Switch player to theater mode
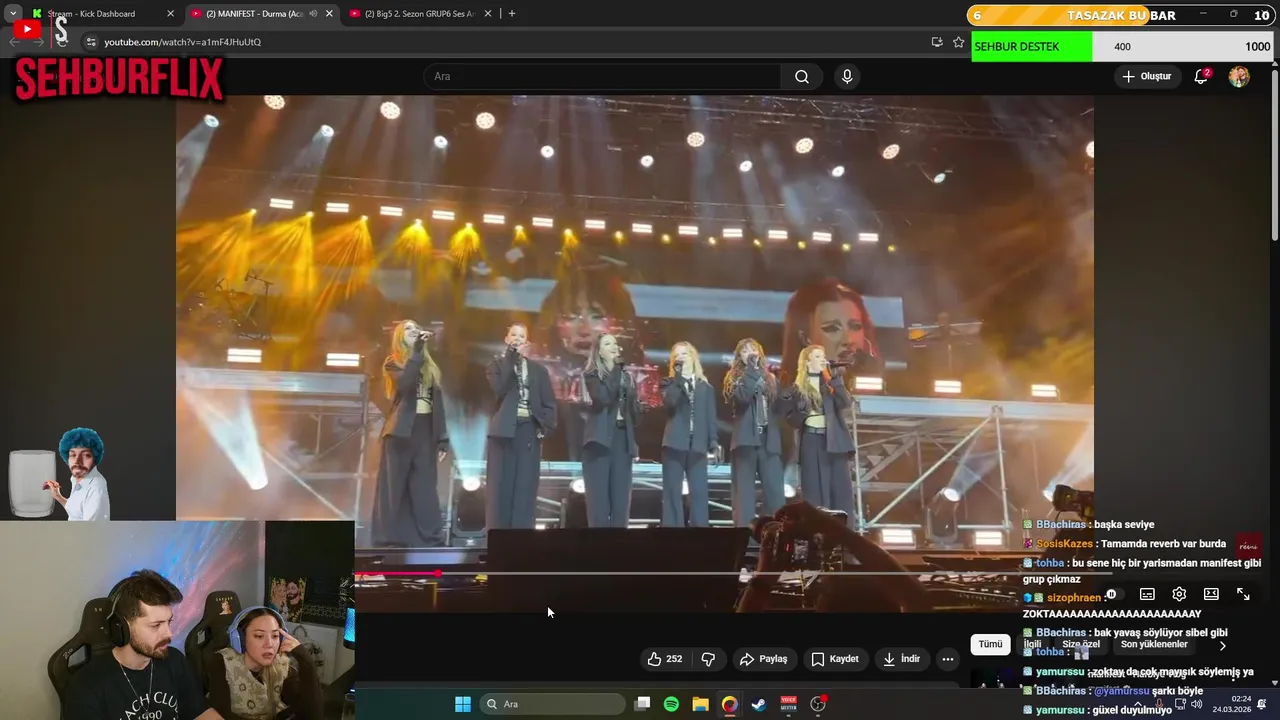This screenshot has height=720, width=1280. click(1211, 594)
